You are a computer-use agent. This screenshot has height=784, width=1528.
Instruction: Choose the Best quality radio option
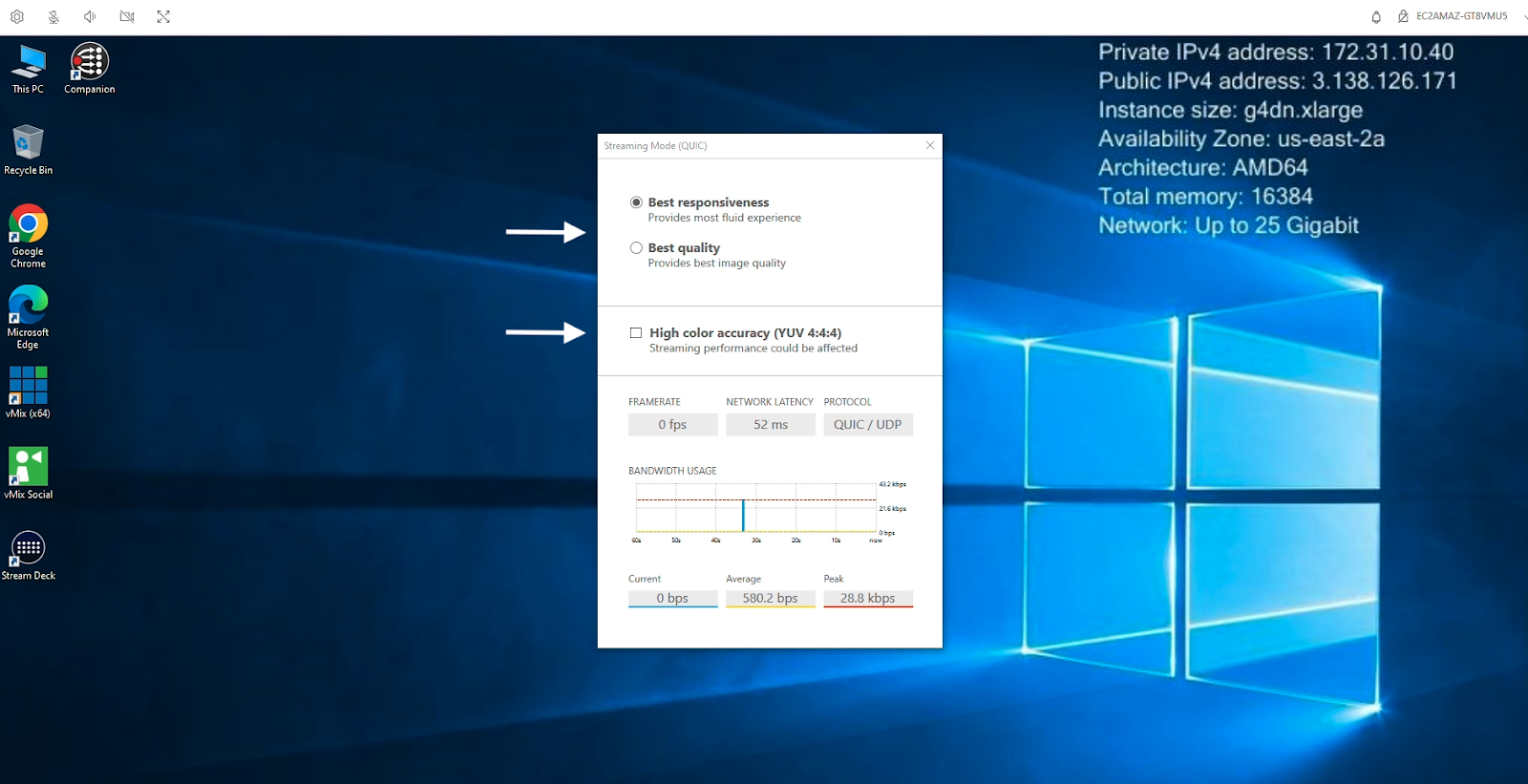click(636, 247)
